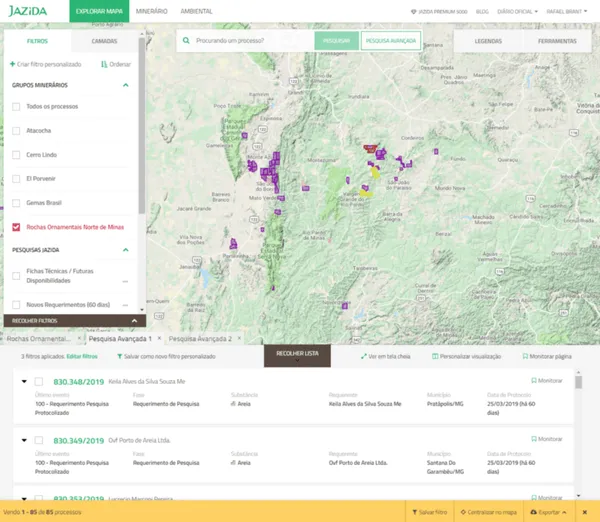Viewport: 600px width, 522px height.
Task: Click substance icon beside Areia in 830.348/2019
Action: click(233, 404)
